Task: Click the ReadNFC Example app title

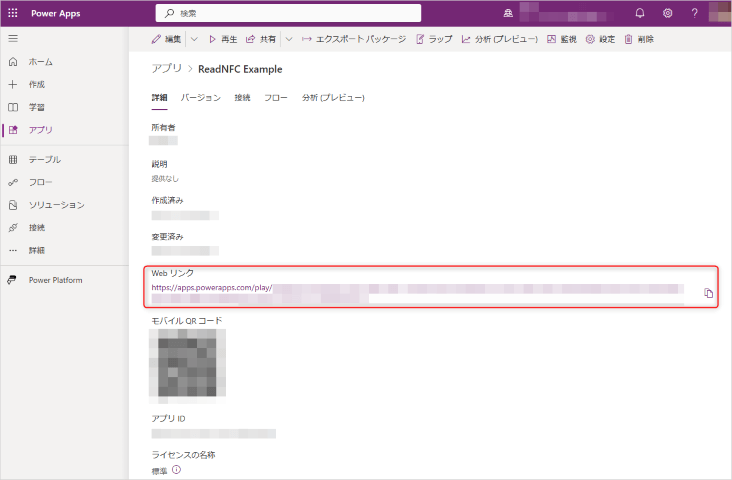Action: pos(240,69)
